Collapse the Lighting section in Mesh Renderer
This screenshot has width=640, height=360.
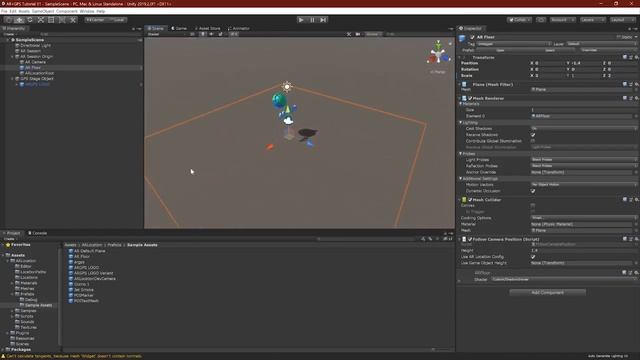click(461, 122)
